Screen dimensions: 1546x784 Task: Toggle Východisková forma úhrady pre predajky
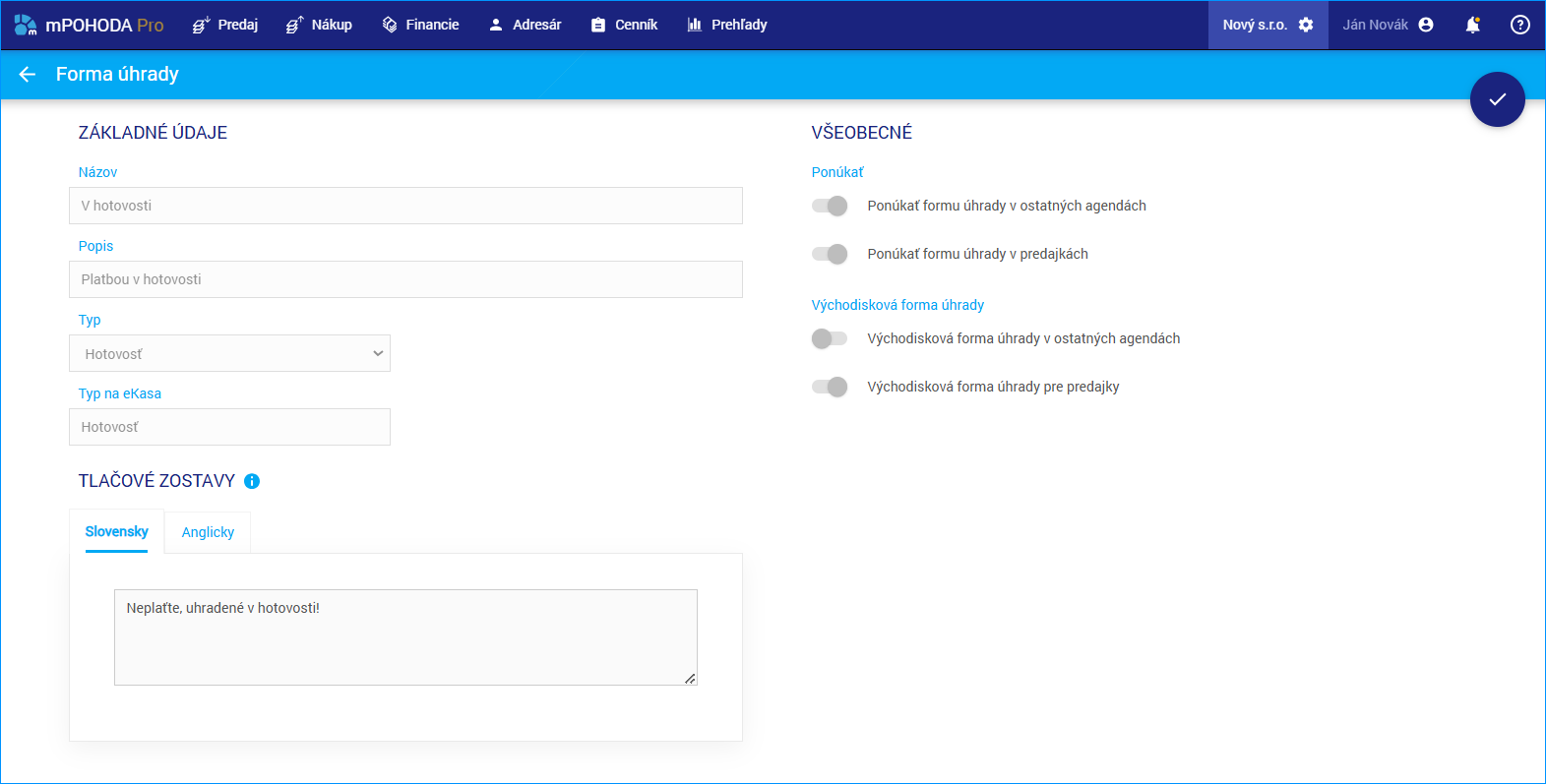coord(830,387)
